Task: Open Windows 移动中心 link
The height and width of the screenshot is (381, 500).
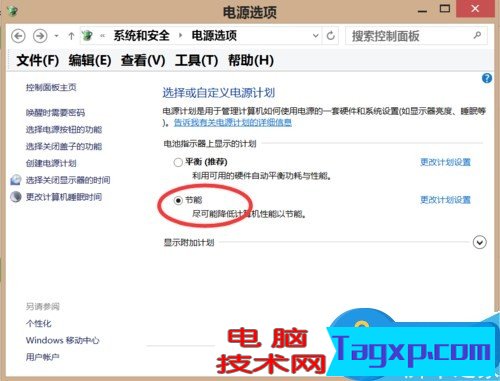Action: [x=63, y=340]
